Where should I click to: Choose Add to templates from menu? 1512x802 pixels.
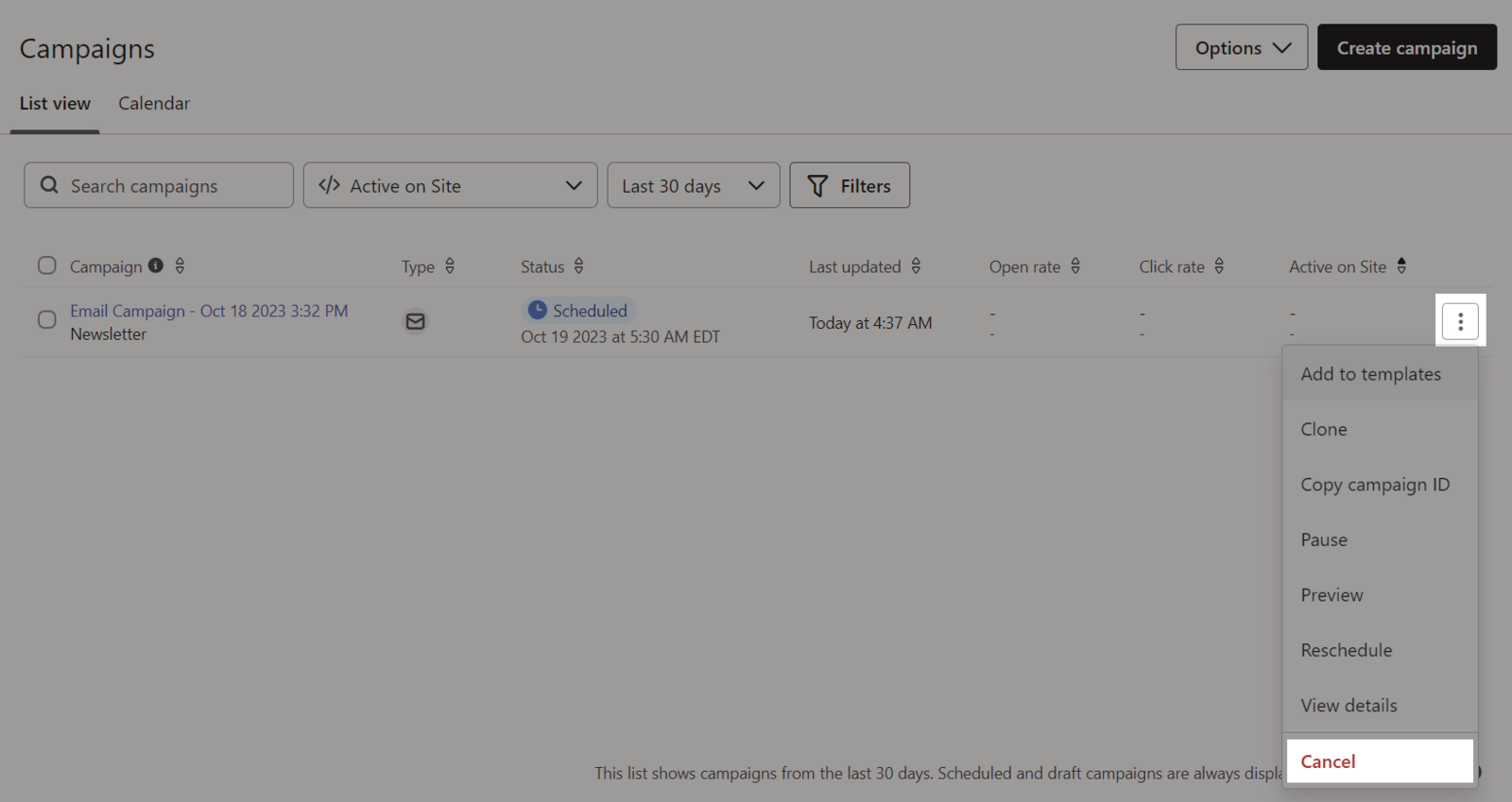[x=1380, y=374]
